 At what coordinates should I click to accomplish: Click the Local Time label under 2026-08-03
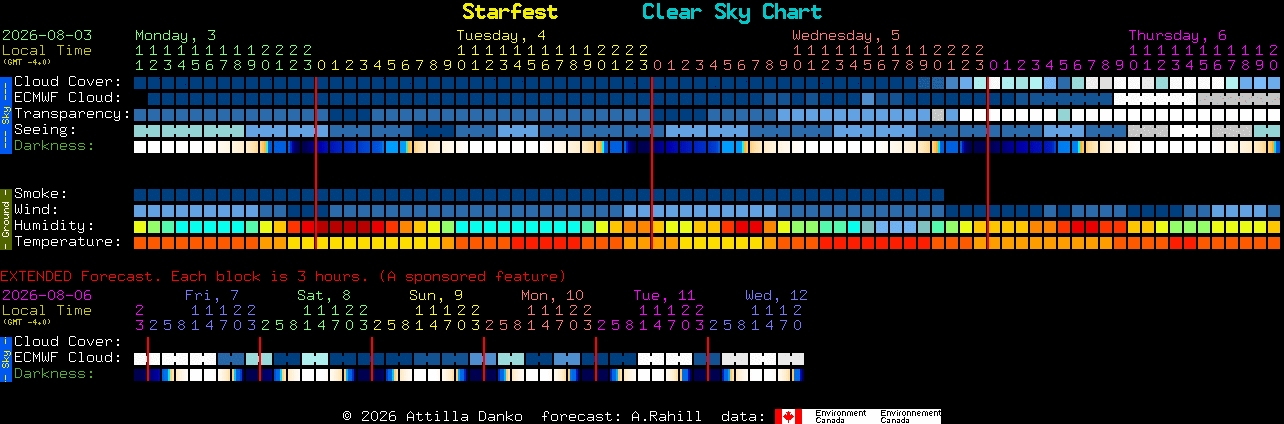(47, 50)
